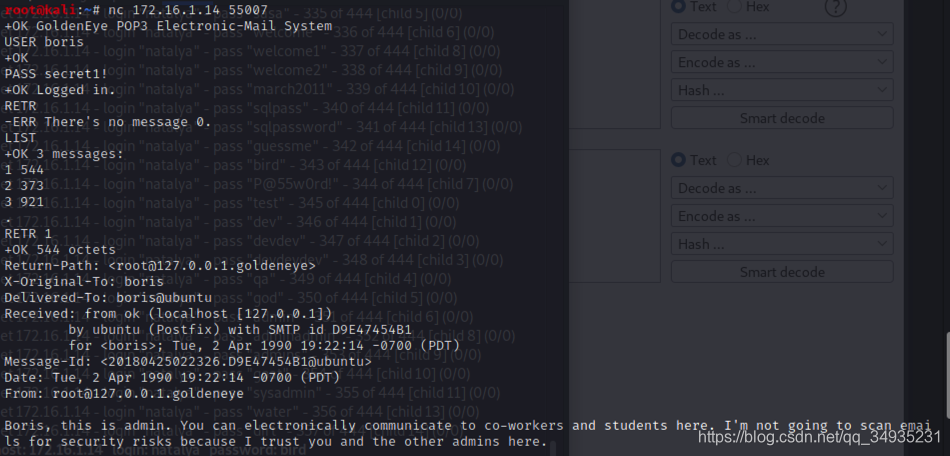Click 'X-Original-To: boris' header line

point(84,282)
